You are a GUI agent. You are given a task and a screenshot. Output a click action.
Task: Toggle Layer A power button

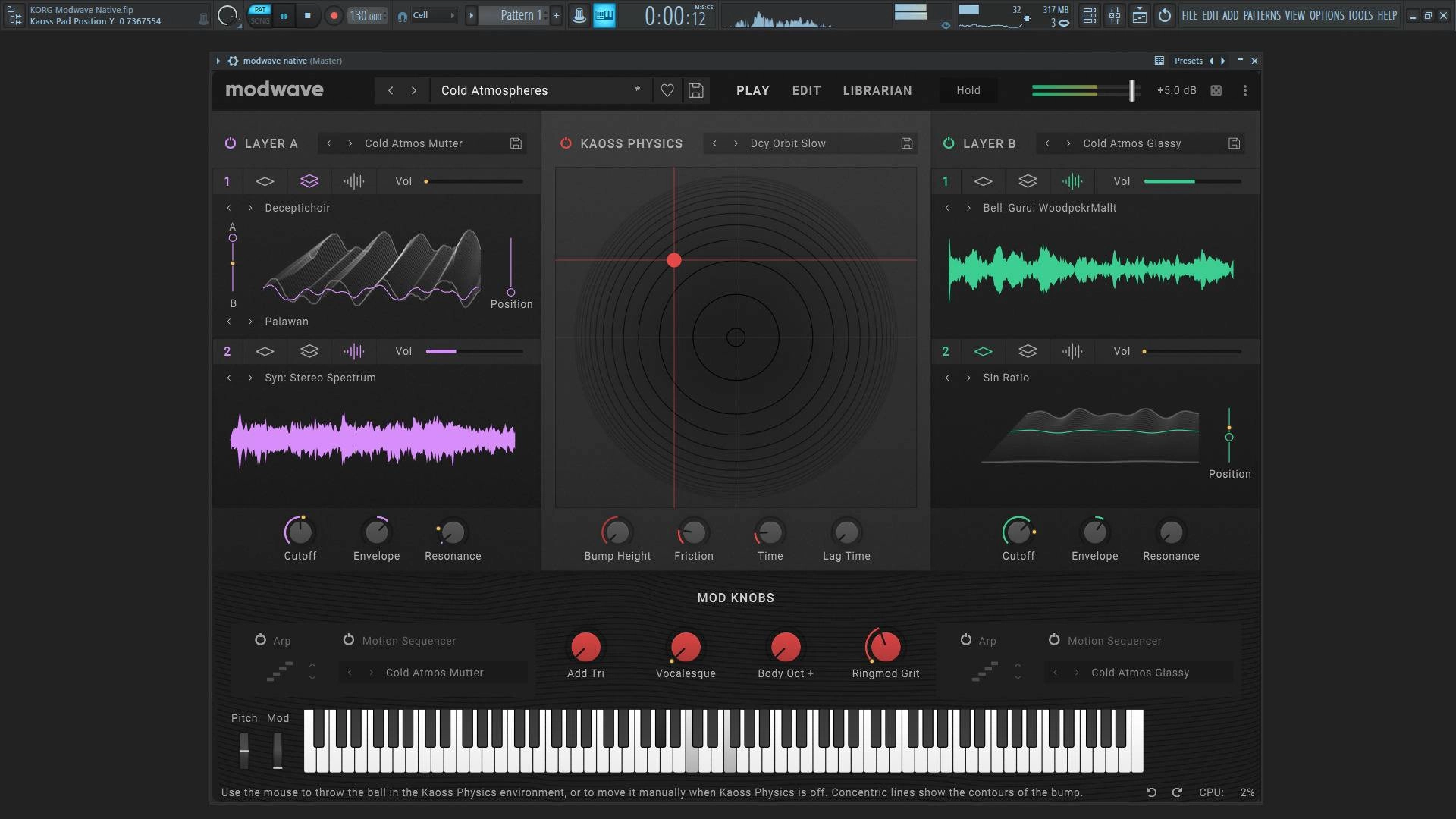[230, 143]
